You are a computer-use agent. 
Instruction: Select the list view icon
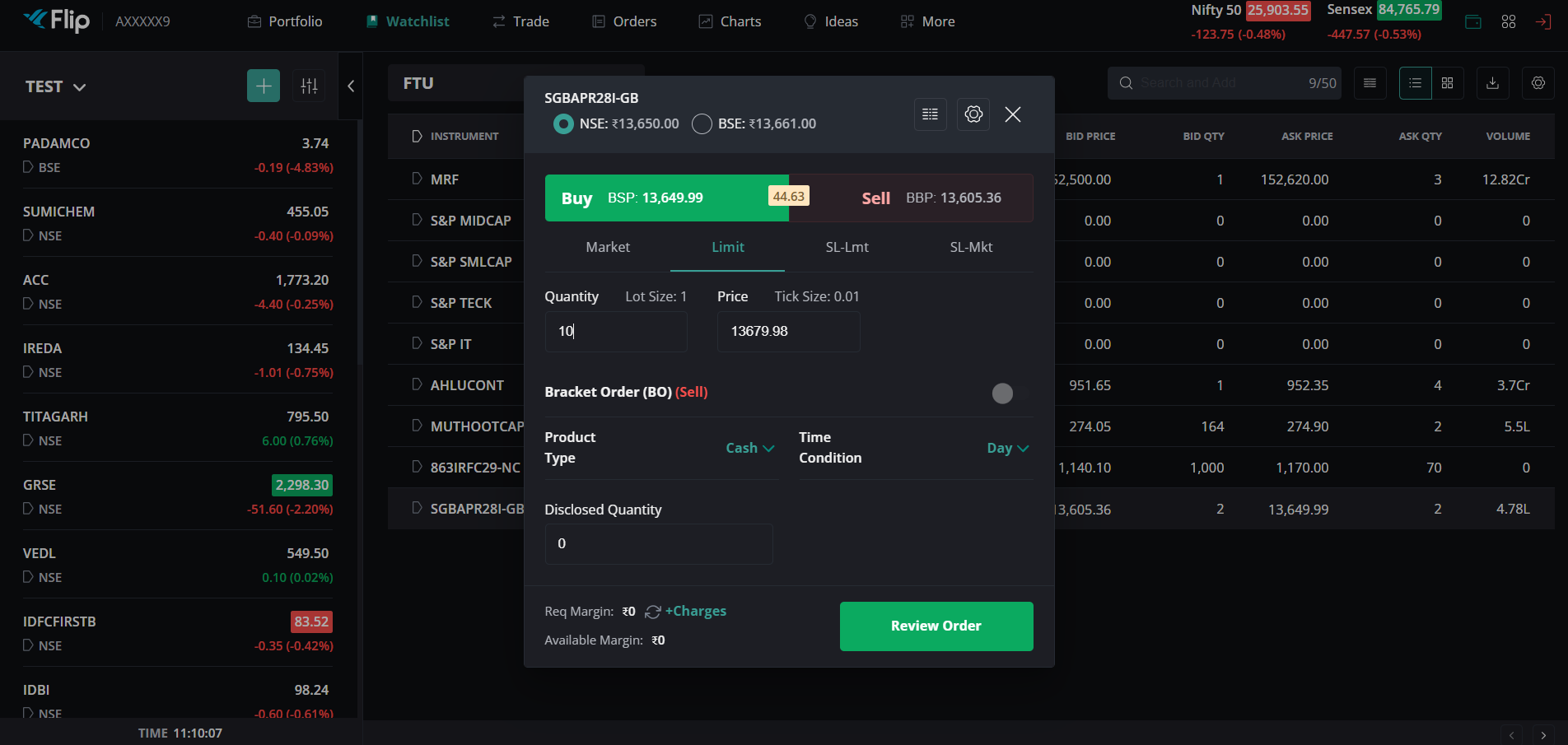tap(1416, 83)
